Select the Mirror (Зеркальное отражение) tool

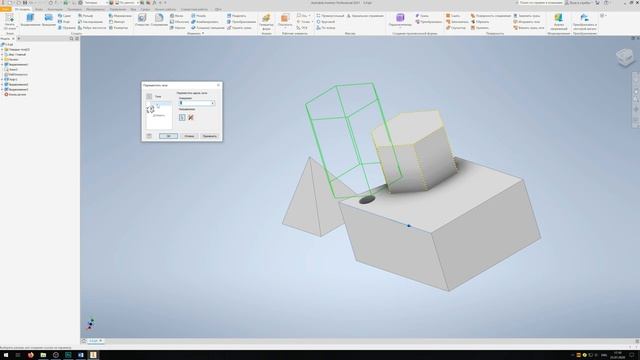[365, 16]
